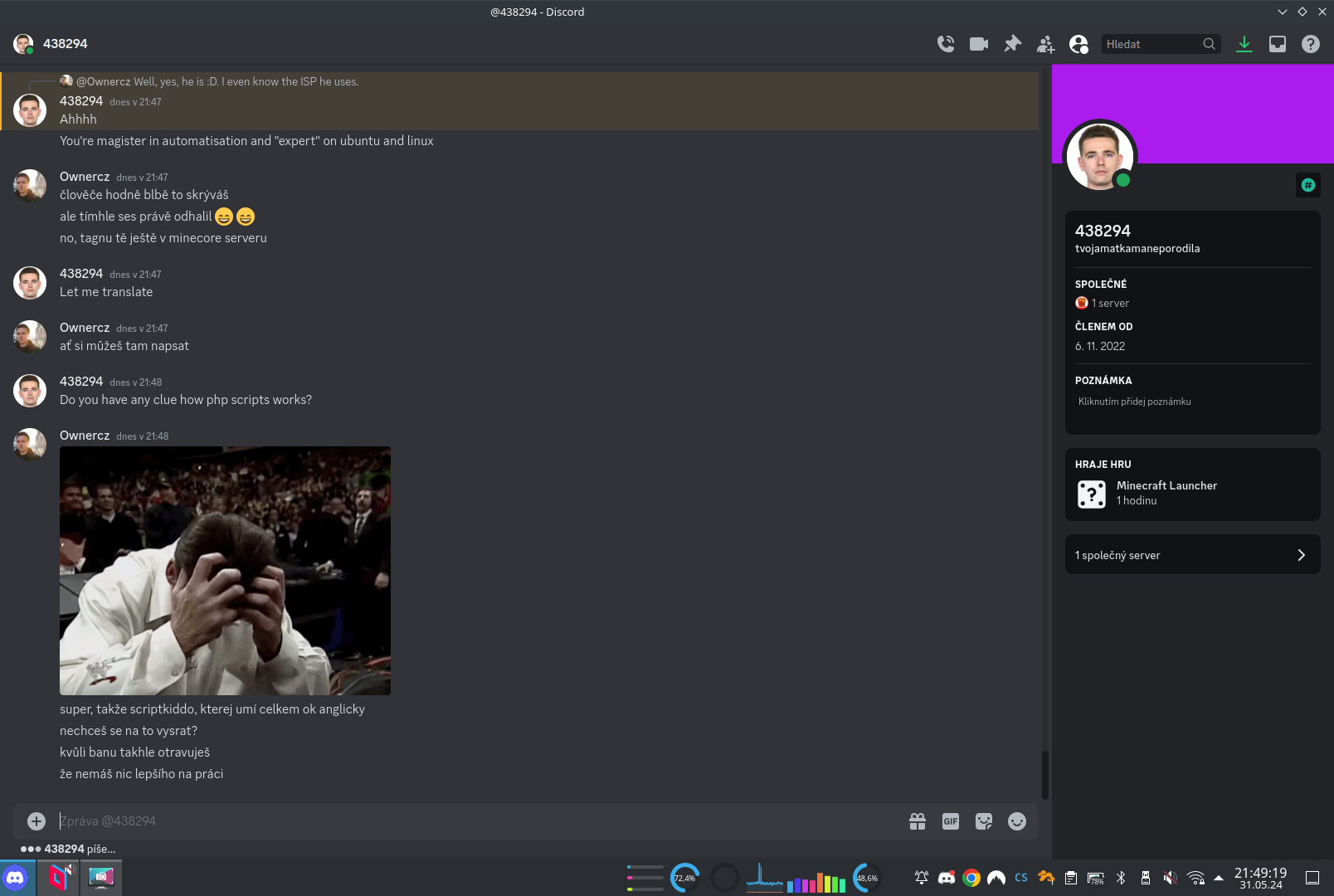The image size is (1334, 896).
Task: Expand the 1 společný server row
Action: pyautogui.click(x=1192, y=555)
